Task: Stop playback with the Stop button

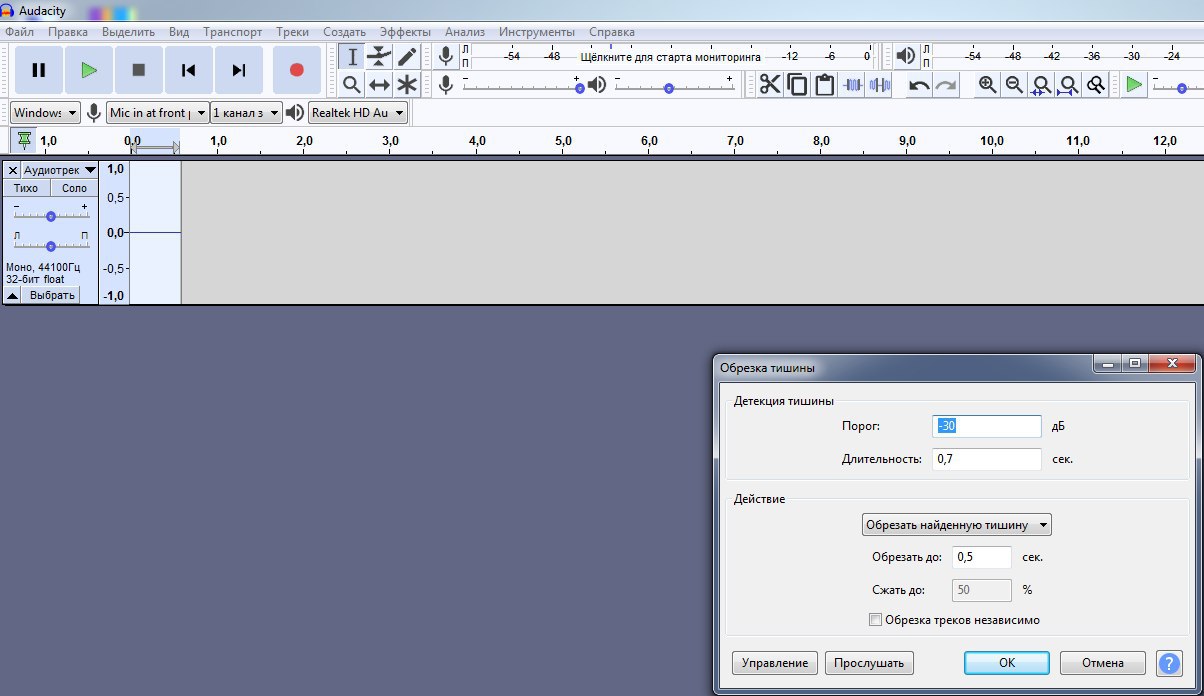Action: pyautogui.click(x=139, y=70)
